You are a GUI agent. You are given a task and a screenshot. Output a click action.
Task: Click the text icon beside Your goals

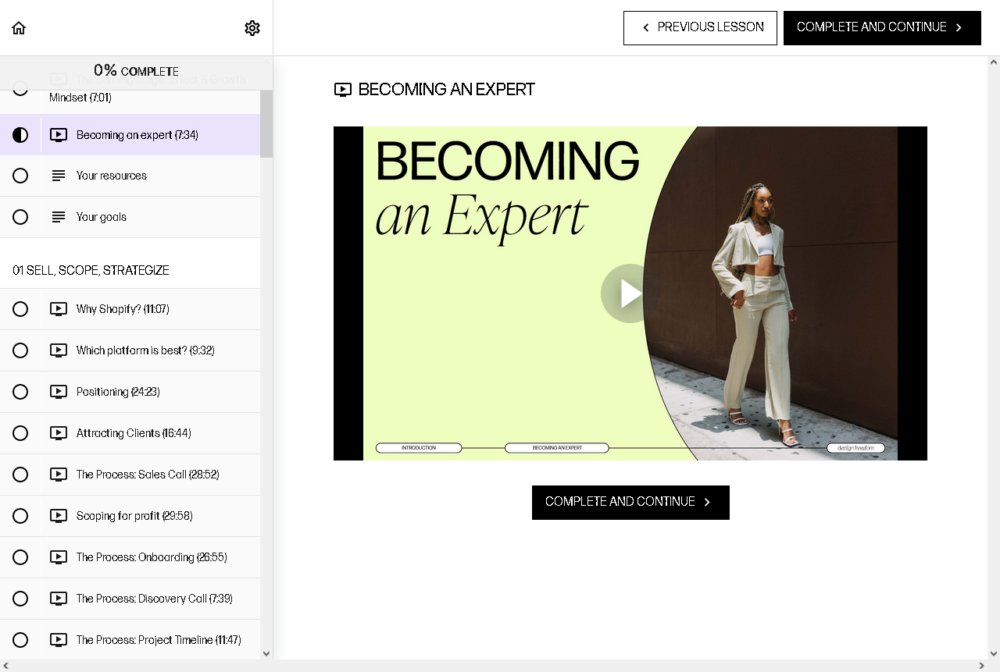59,217
